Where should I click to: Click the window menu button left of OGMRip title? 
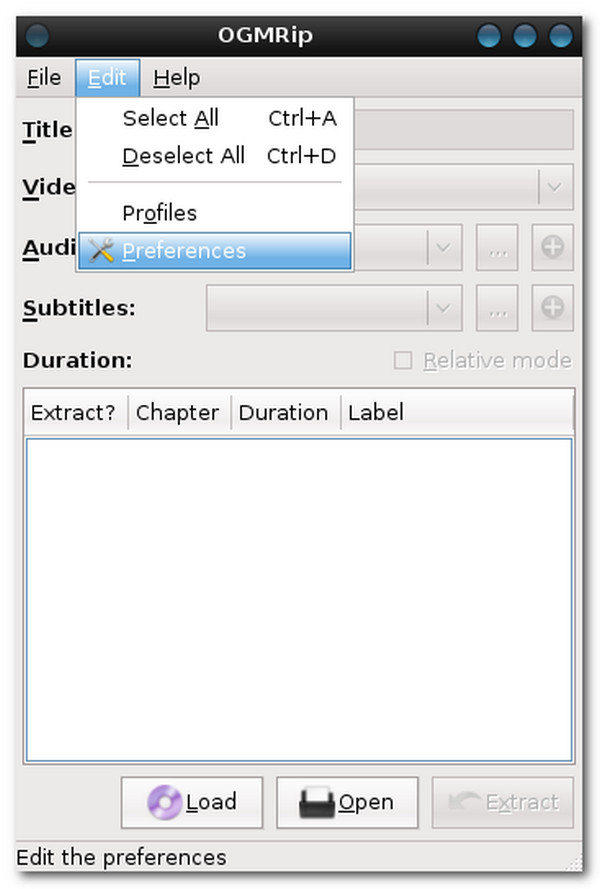(x=37, y=35)
